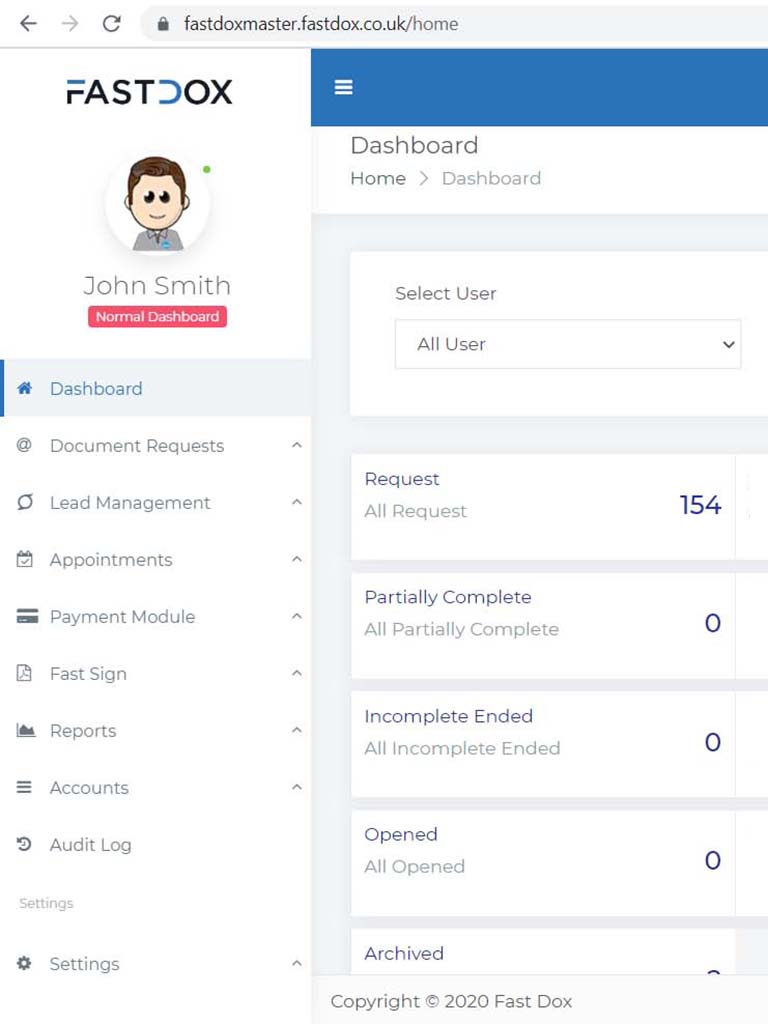Click the Audit Log history icon
The image size is (768, 1024).
25,845
